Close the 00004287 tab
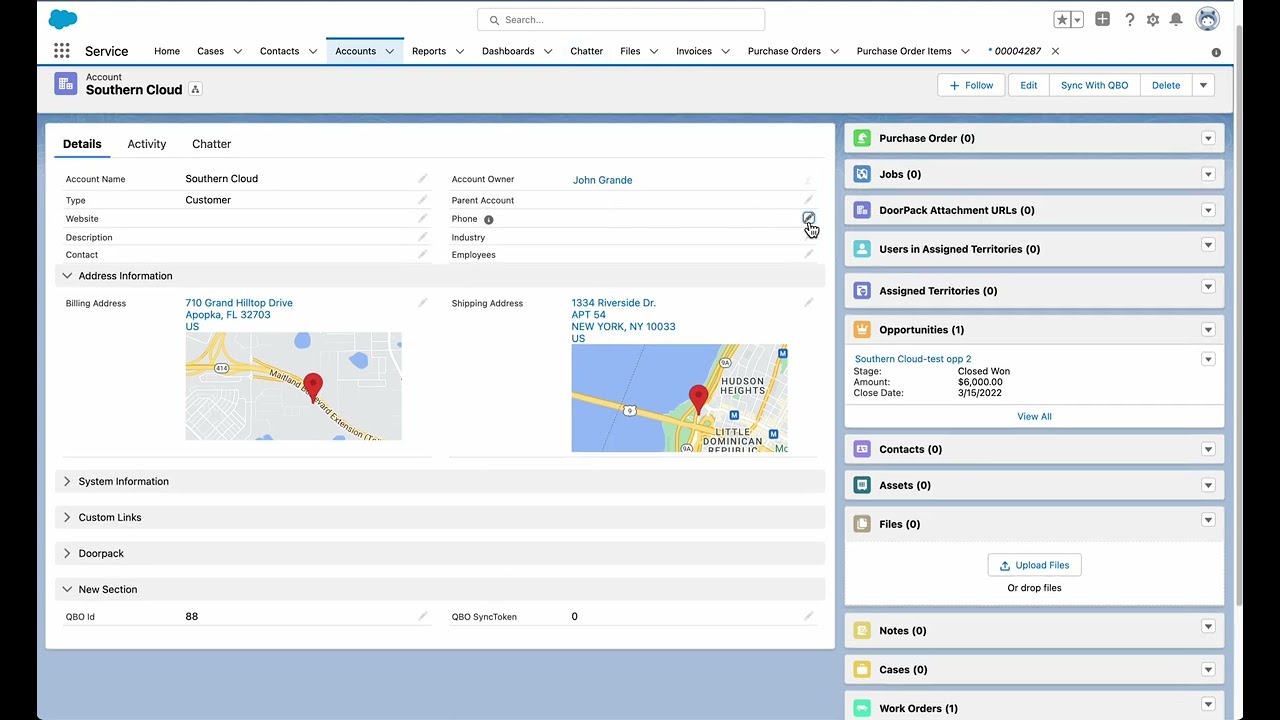The image size is (1280, 720). [x=1055, y=51]
